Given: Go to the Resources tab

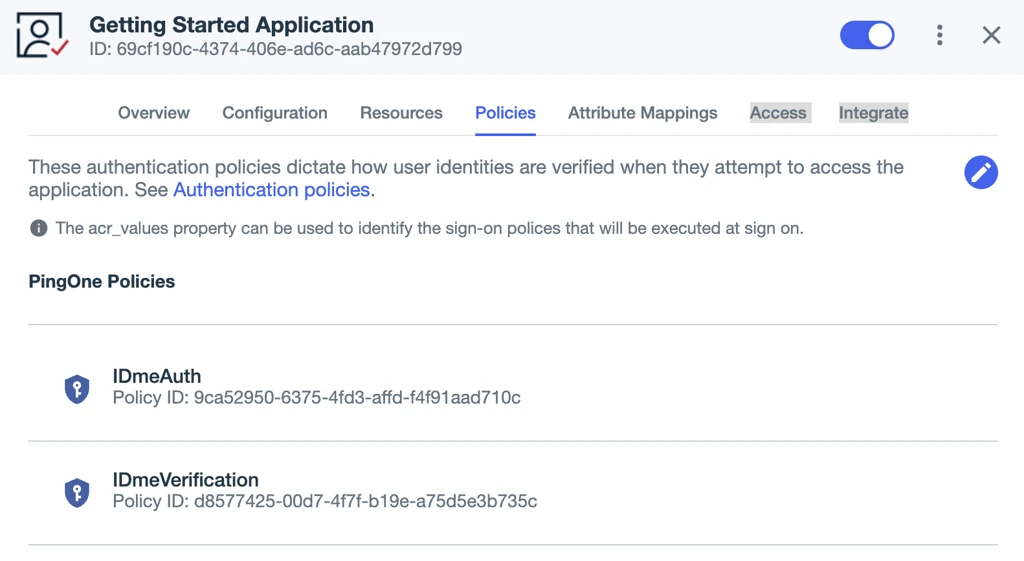Looking at the screenshot, I should click(401, 113).
